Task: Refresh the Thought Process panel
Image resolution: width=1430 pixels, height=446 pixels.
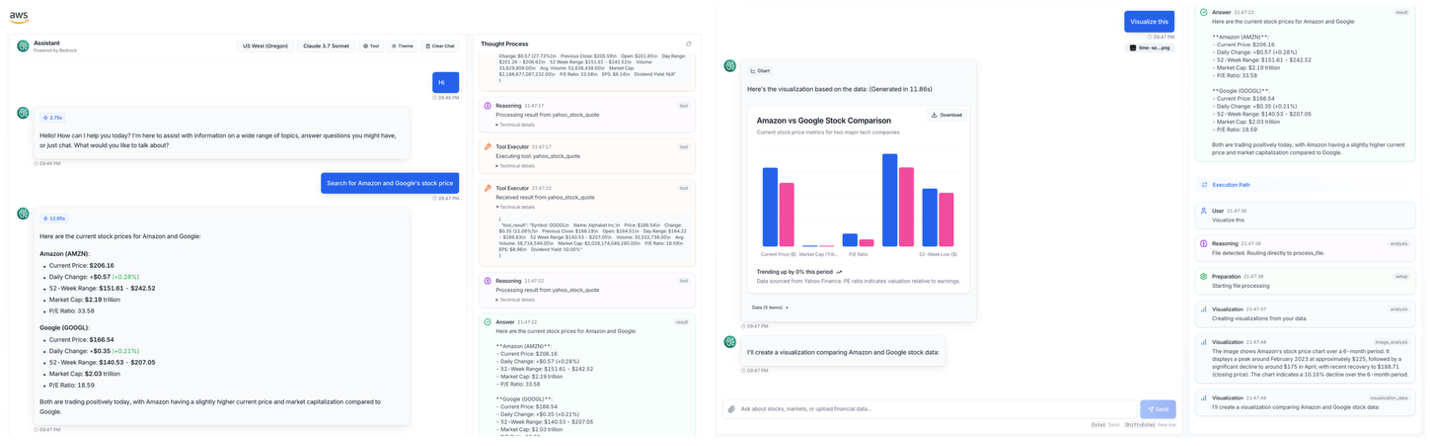Action: pyautogui.click(x=688, y=44)
